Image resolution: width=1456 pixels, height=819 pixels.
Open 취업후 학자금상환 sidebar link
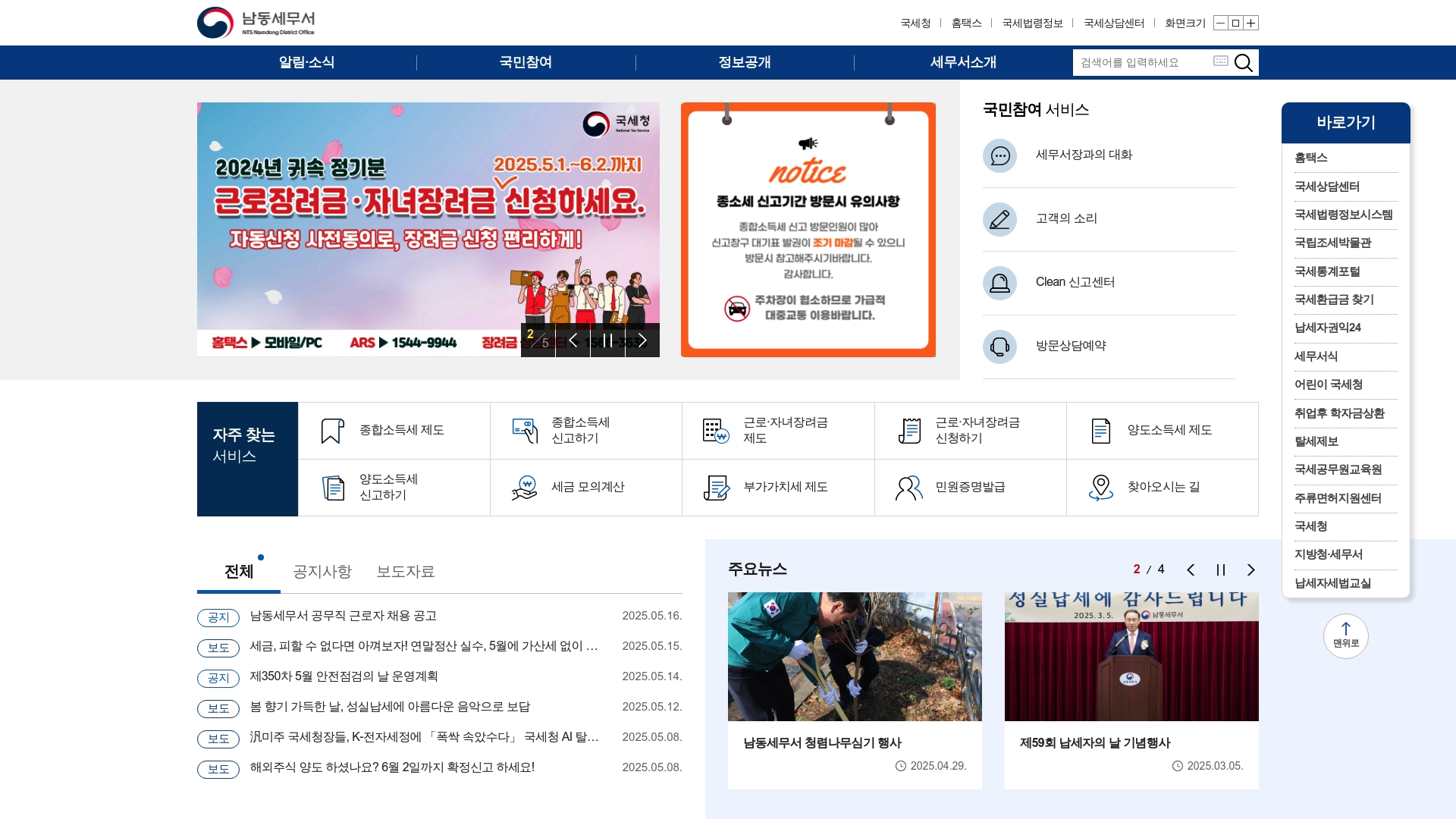click(x=1339, y=413)
